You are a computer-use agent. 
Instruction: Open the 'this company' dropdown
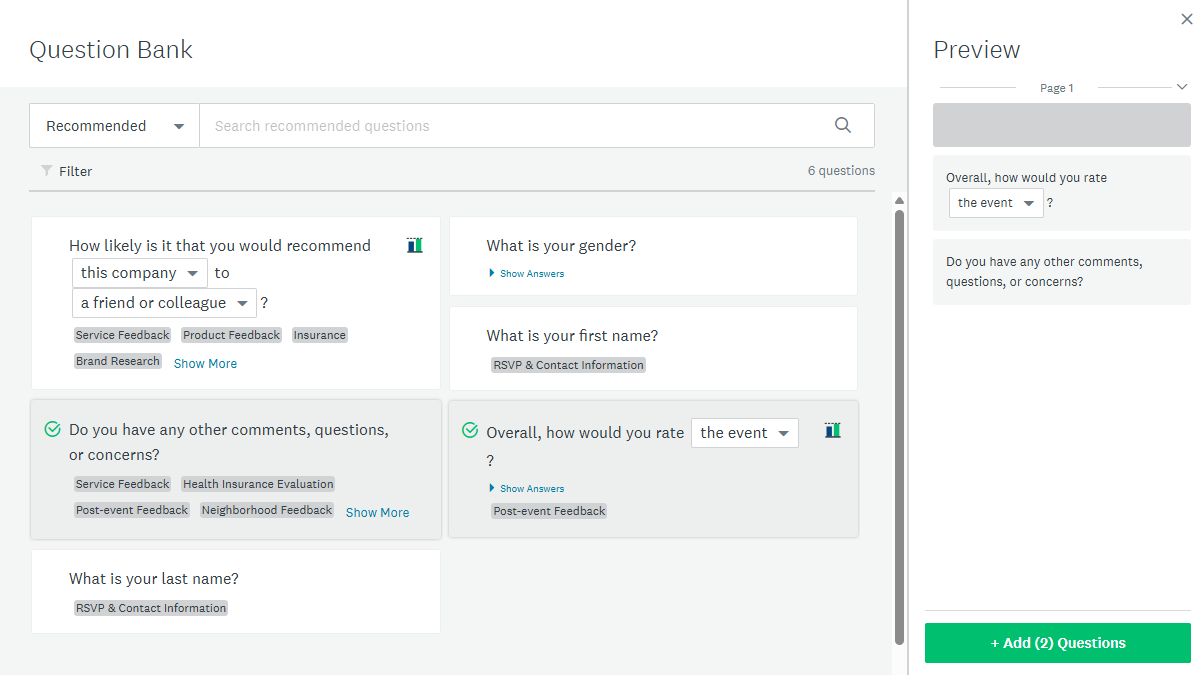tap(140, 273)
